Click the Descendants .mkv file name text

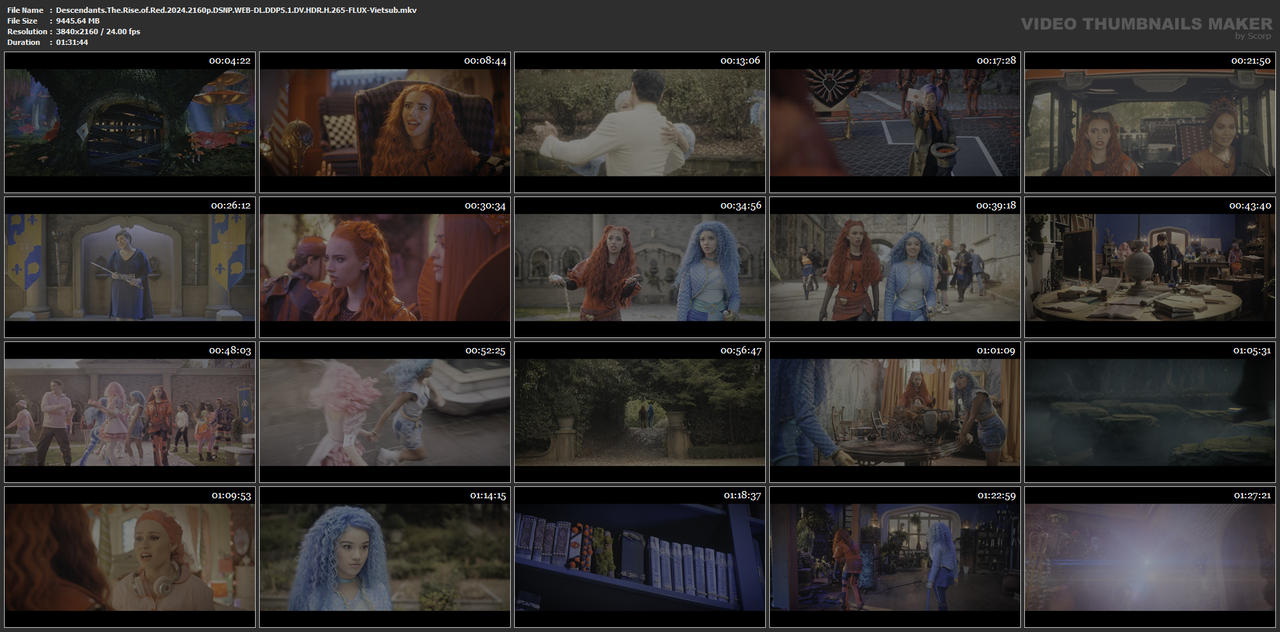coord(236,10)
